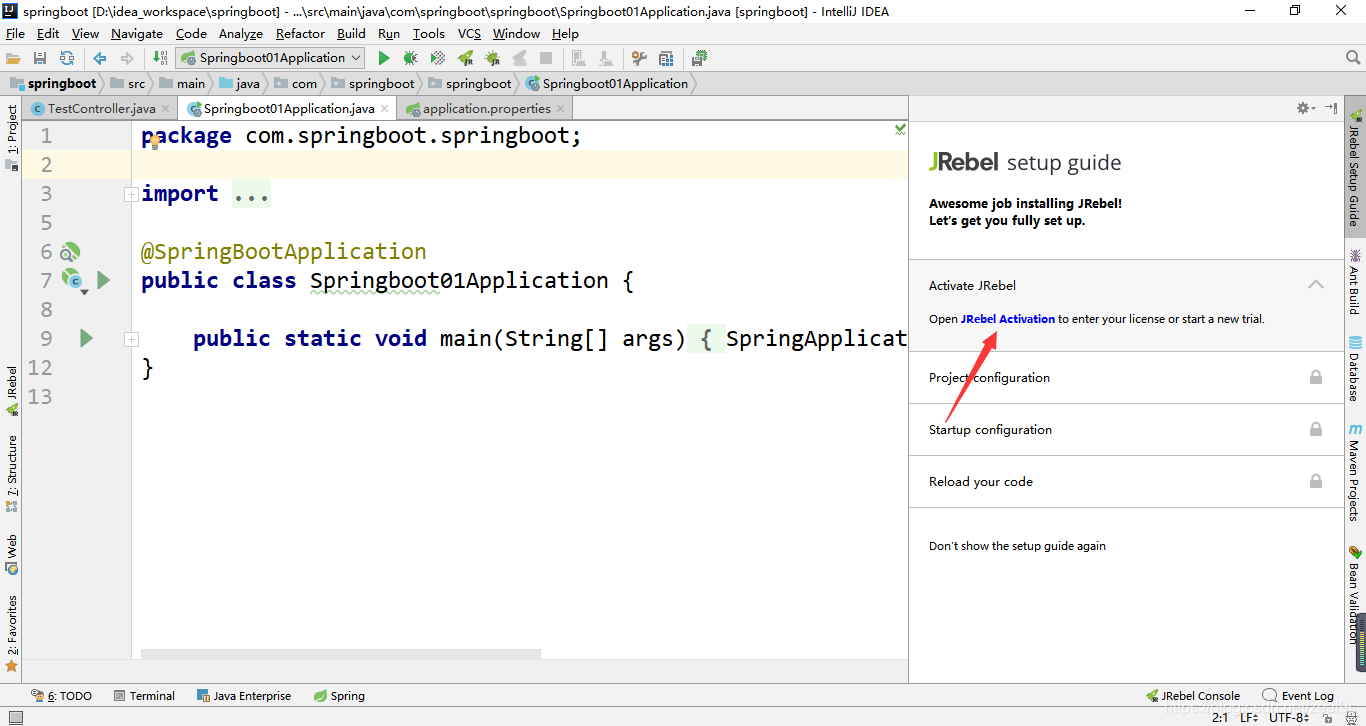The height and width of the screenshot is (726, 1366).
Task: Open the Java Enterprise tool window
Action: 244,696
